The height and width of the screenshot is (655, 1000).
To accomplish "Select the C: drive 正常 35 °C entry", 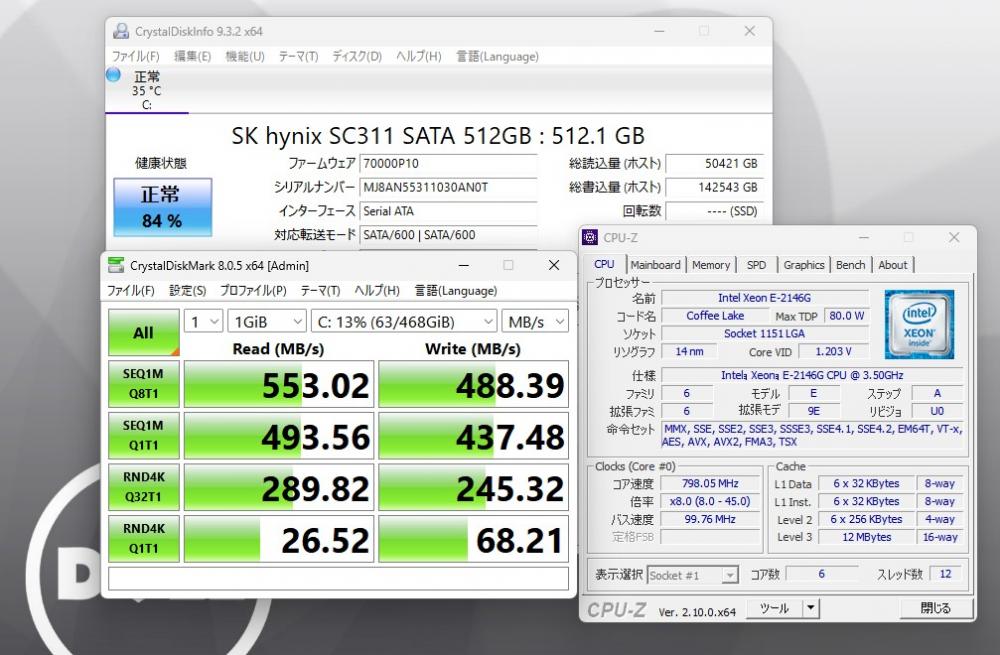I will pyautogui.click(x=147, y=90).
